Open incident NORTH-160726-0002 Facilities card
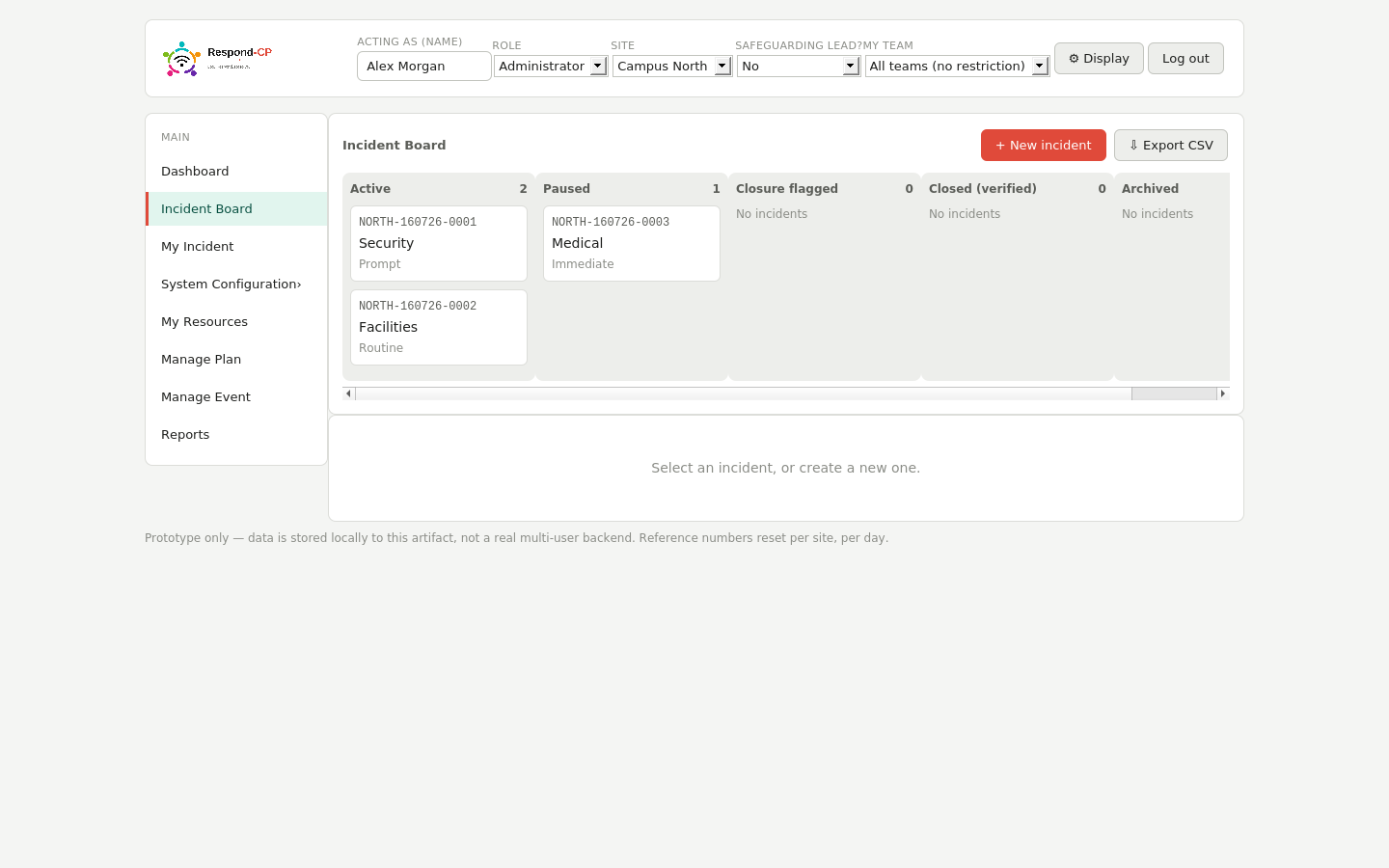This screenshot has width=1389, height=868. click(x=439, y=327)
